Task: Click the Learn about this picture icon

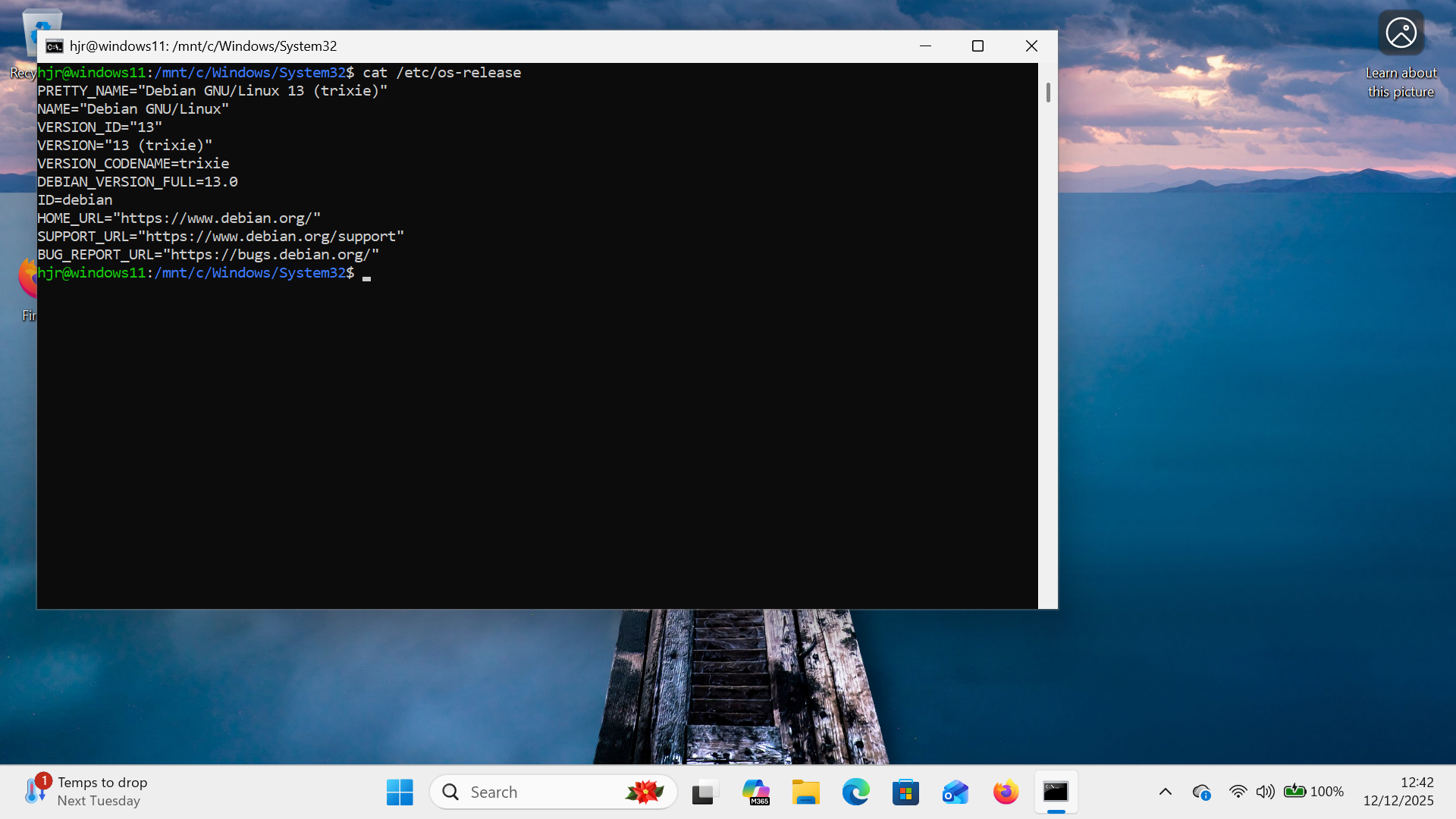Action: pyautogui.click(x=1401, y=33)
